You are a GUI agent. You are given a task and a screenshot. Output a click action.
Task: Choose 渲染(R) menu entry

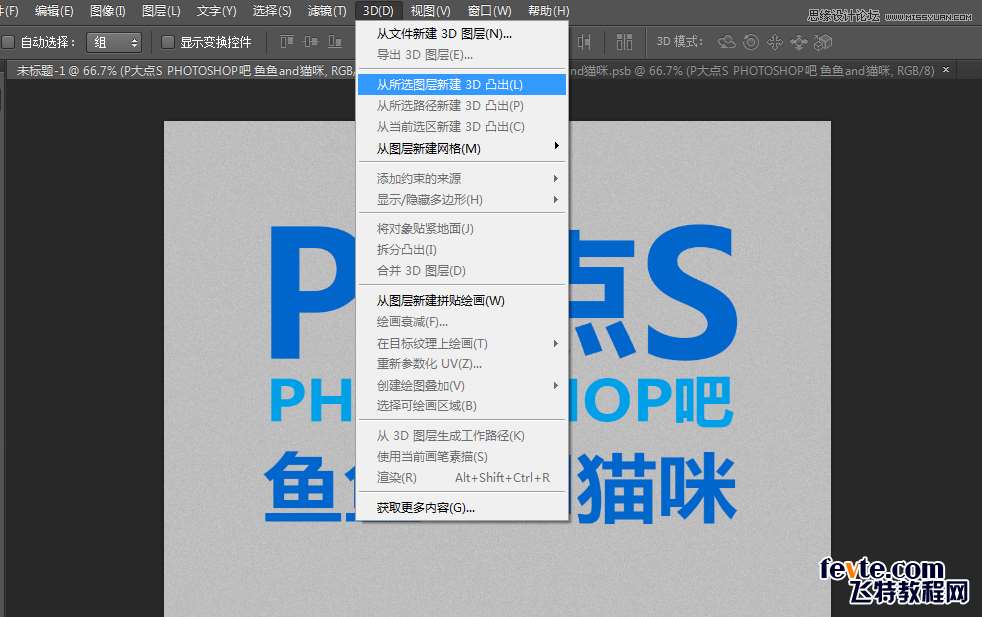(x=462, y=478)
